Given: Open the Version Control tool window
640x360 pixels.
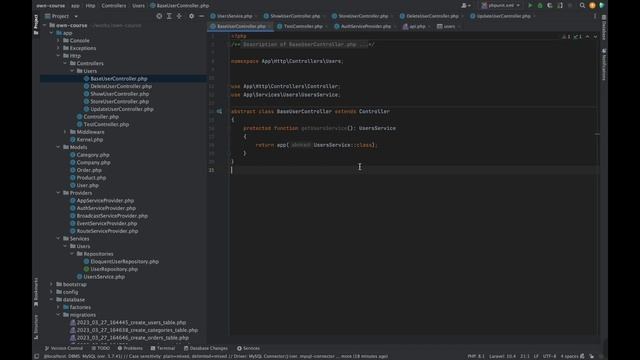Looking at the screenshot, I should point(64,349).
